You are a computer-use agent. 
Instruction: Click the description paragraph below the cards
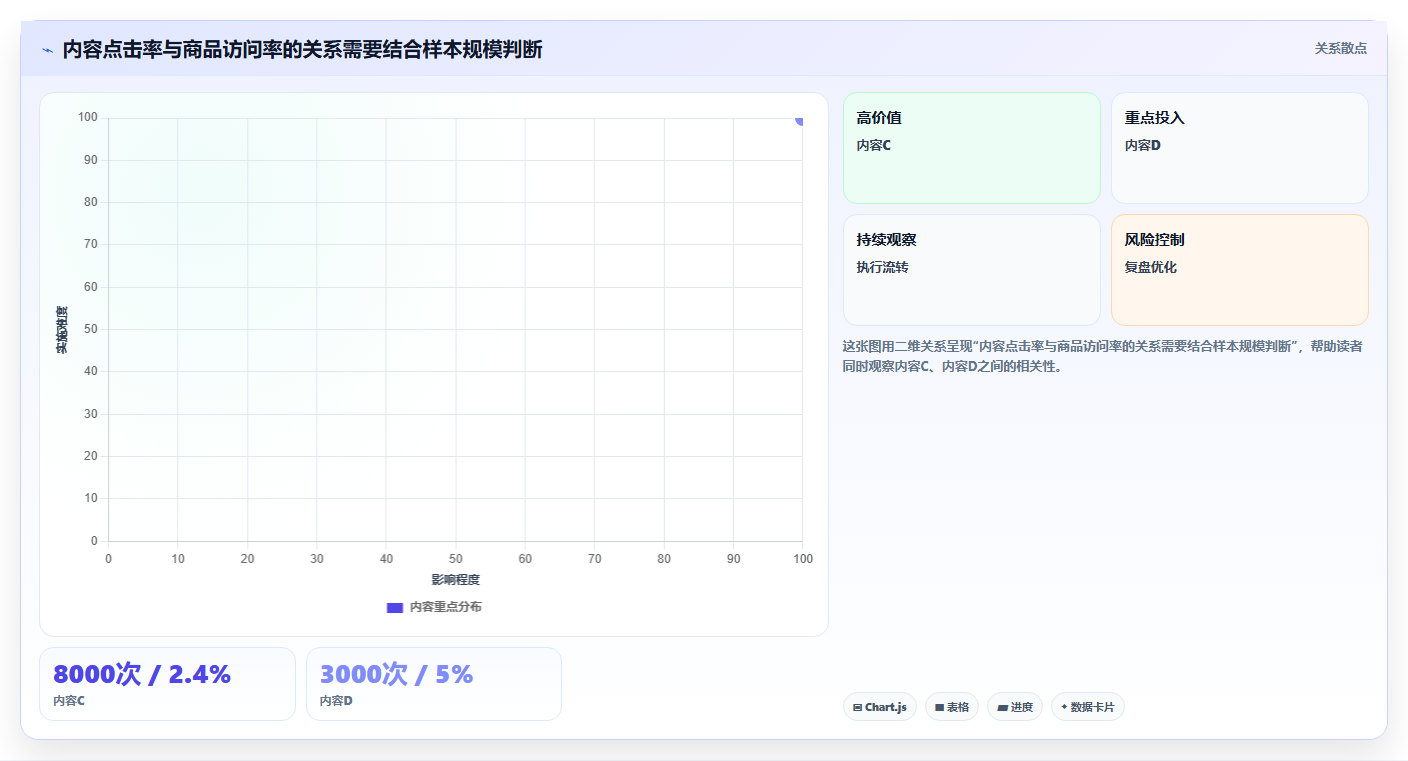(x=1102, y=356)
